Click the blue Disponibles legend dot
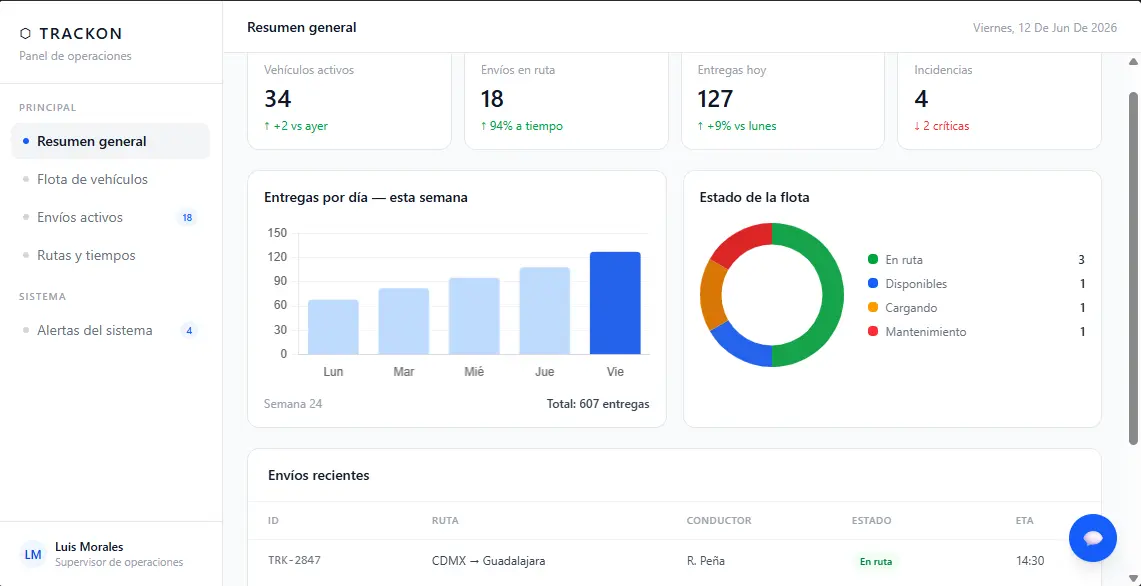Image resolution: width=1141 pixels, height=586 pixels. (873, 284)
